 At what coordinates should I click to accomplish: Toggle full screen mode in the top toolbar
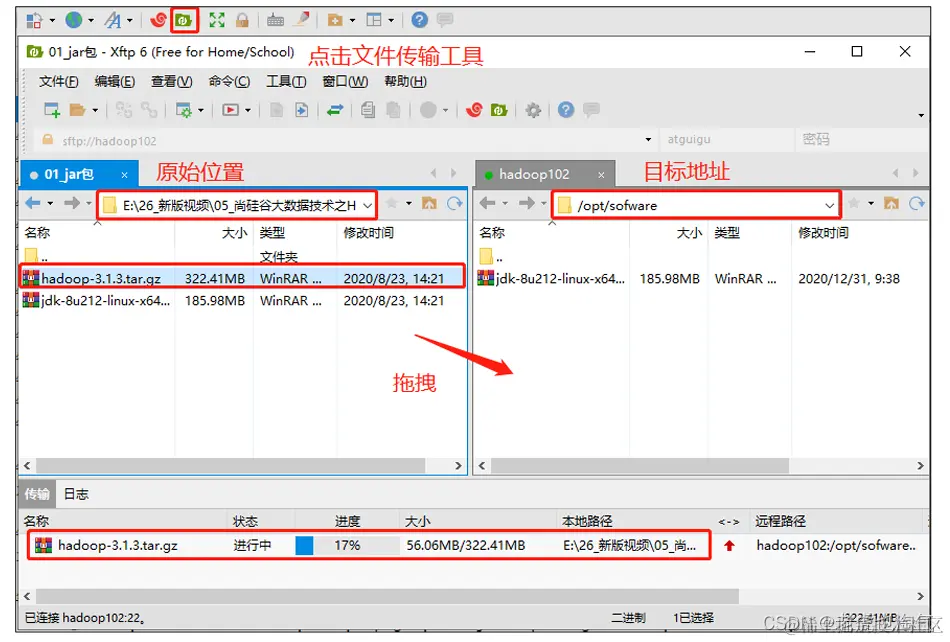(216, 21)
